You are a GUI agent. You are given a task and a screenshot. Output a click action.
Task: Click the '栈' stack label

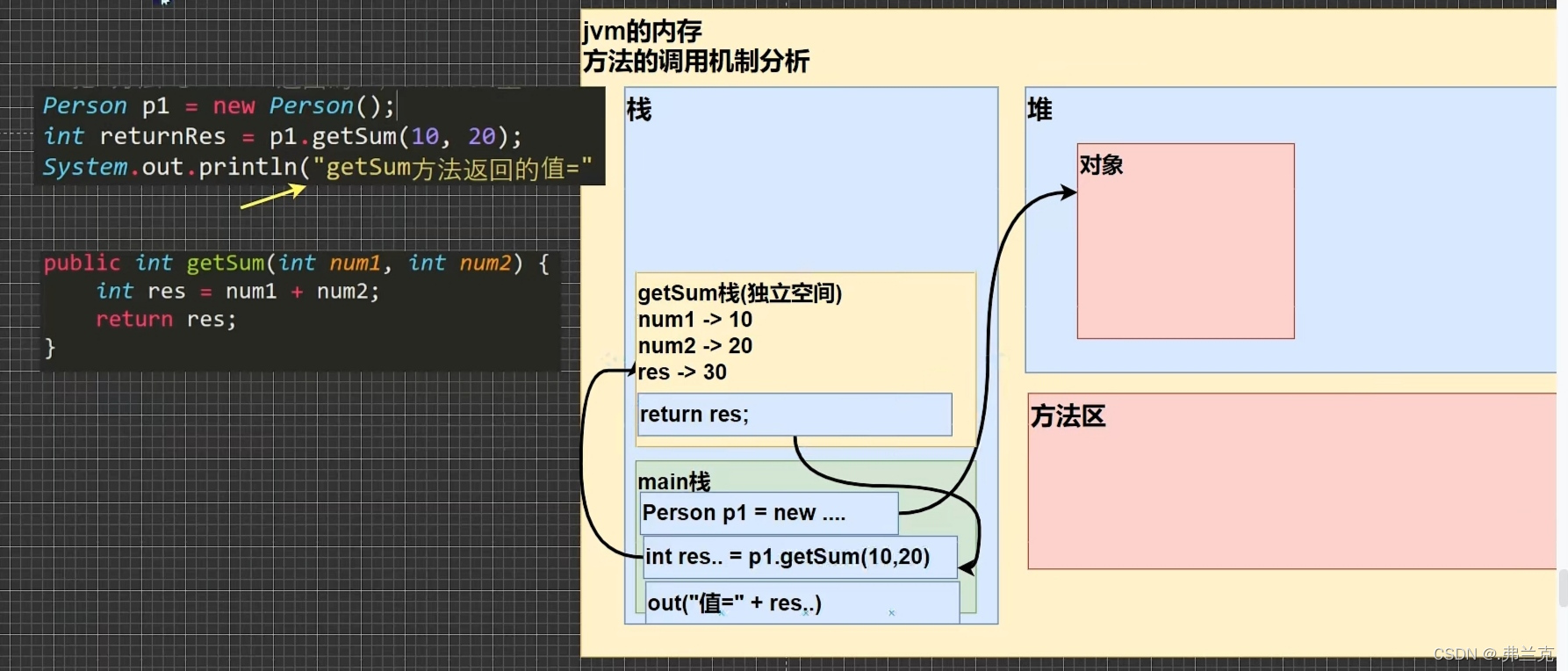click(x=639, y=110)
